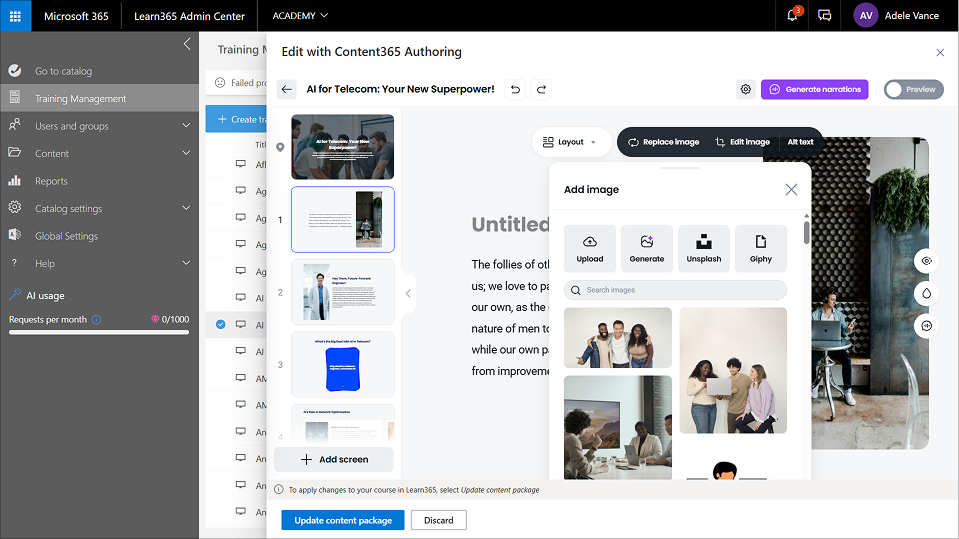This screenshot has width=959, height=539.
Task: Click Update content package button
Action: [x=343, y=520]
